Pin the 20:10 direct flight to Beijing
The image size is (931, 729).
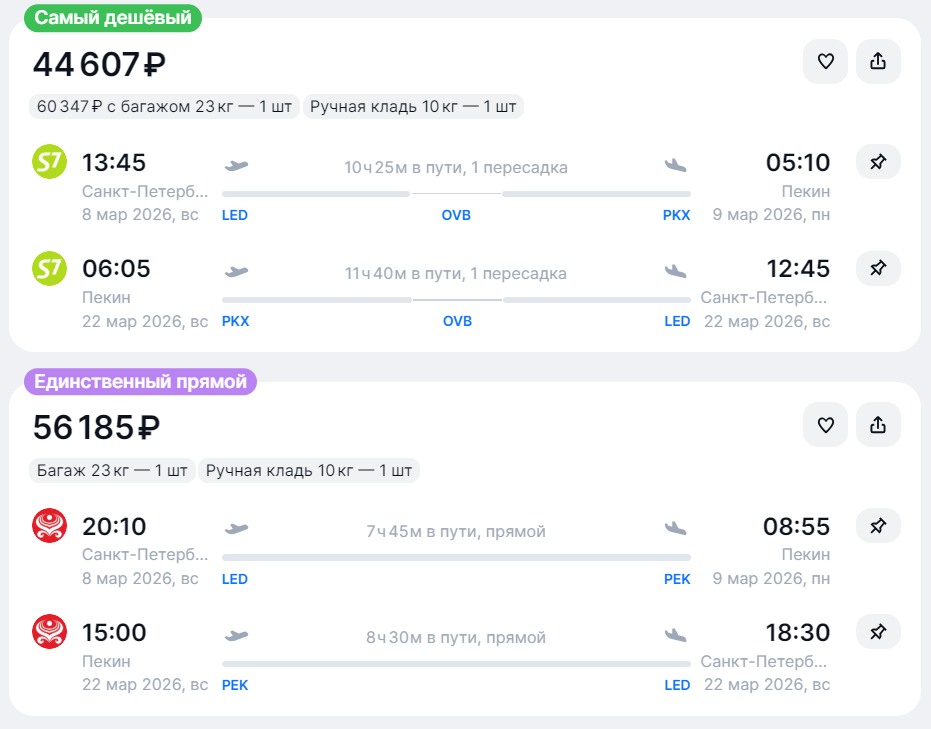point(878,525)
